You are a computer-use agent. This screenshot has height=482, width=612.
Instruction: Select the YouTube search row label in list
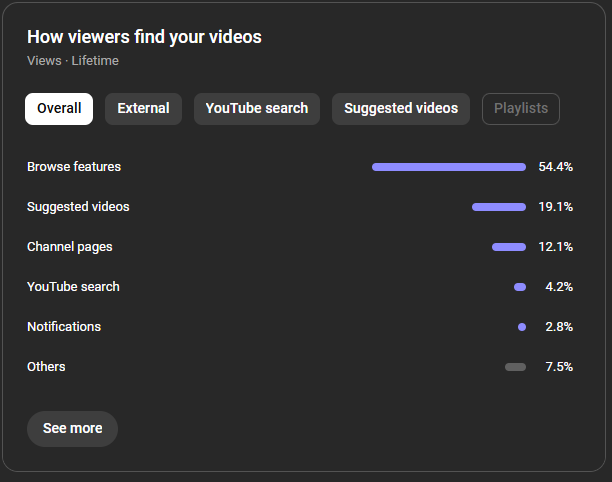(x=73, y=287)
